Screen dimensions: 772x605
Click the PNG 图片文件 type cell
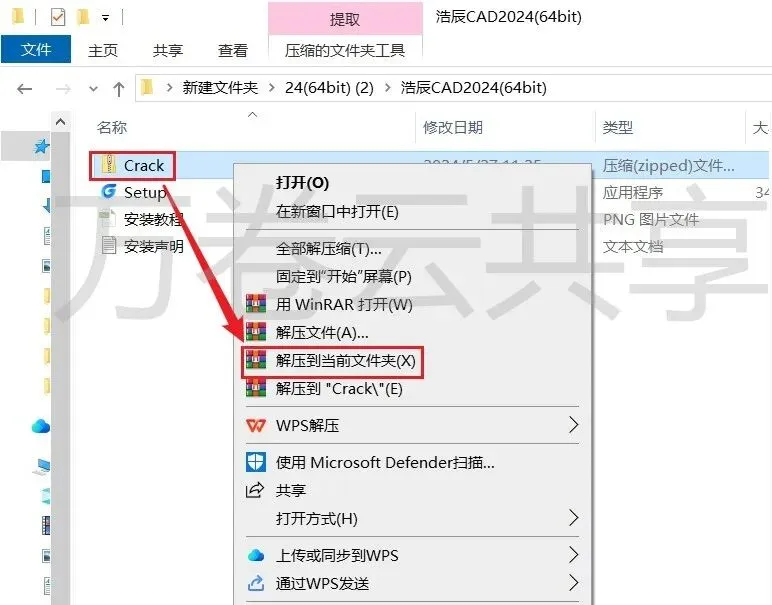click(651, 220)
